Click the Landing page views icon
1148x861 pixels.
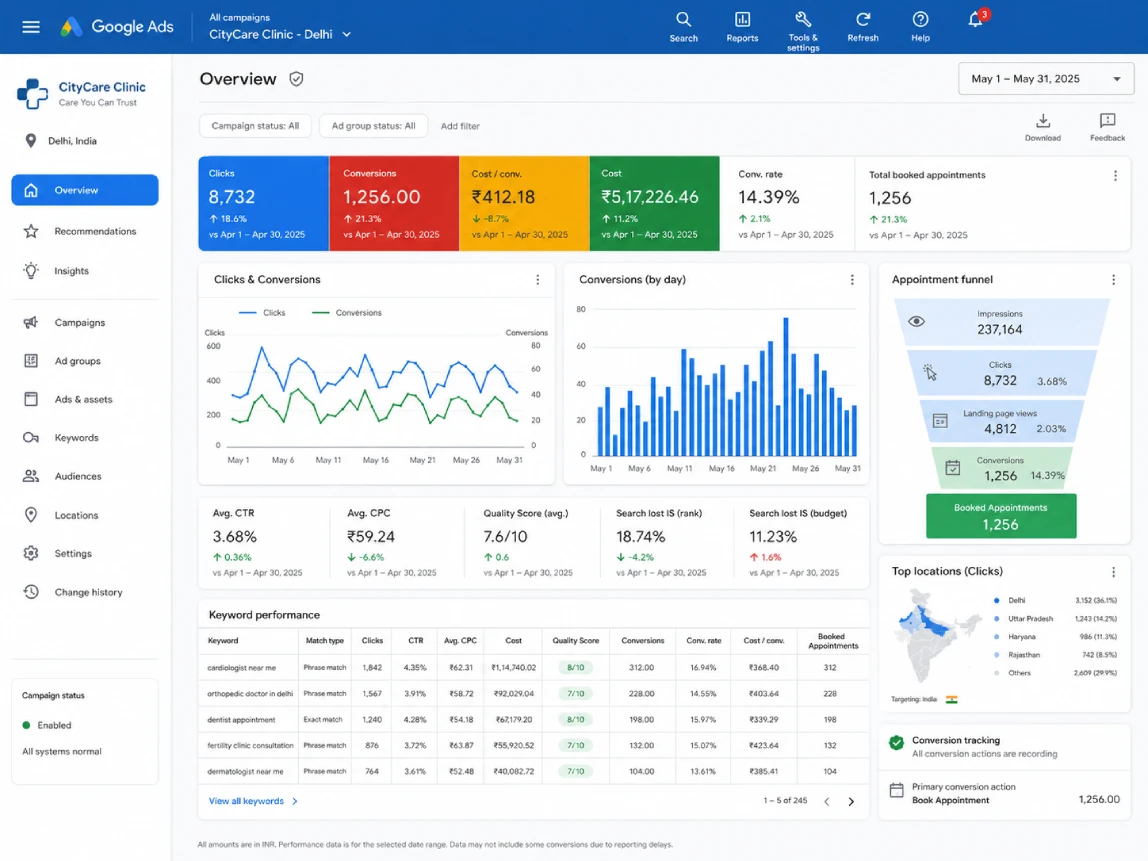[940, 421]
